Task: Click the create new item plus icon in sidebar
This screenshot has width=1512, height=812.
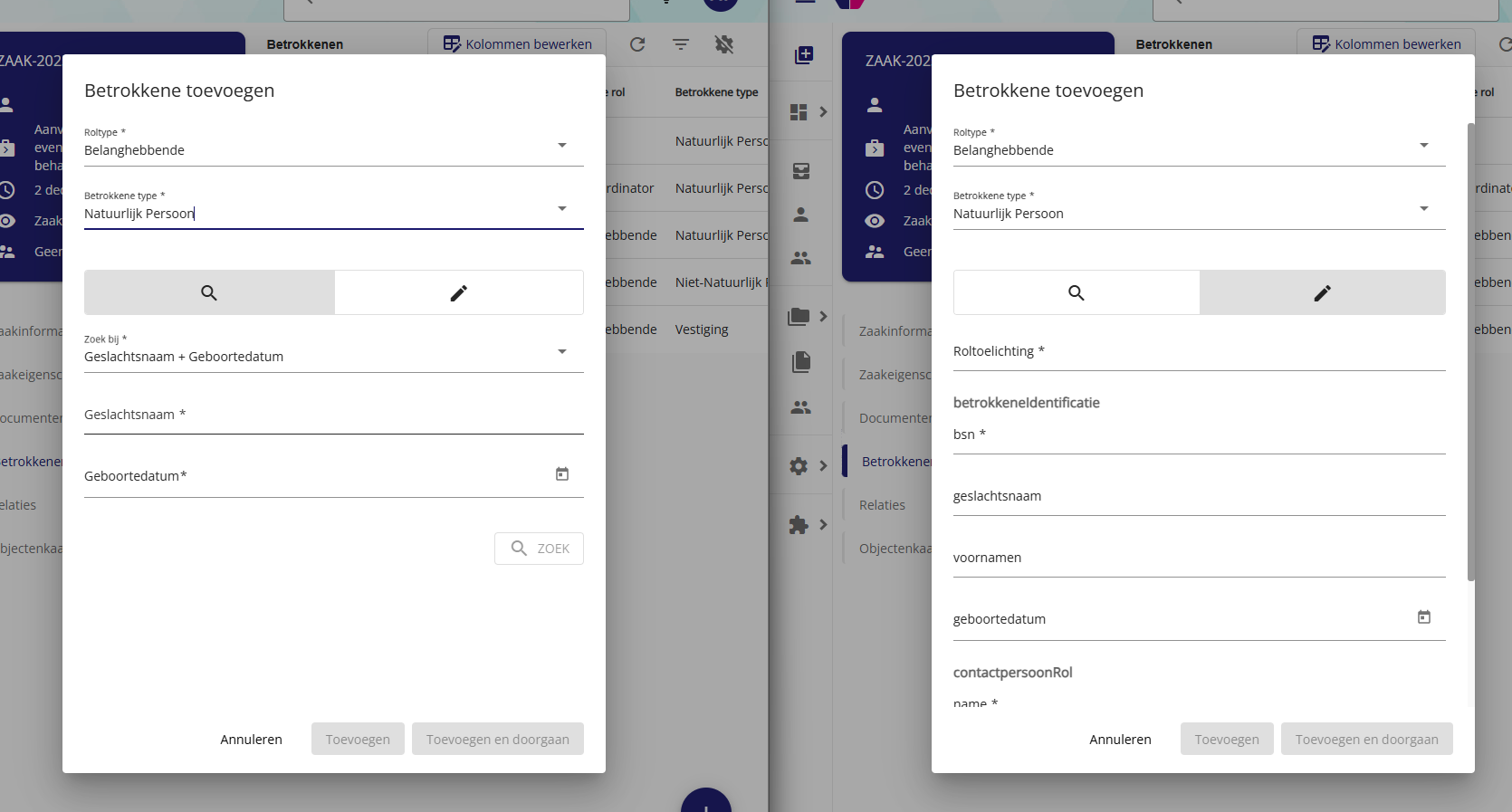Action: coord(803,55)
